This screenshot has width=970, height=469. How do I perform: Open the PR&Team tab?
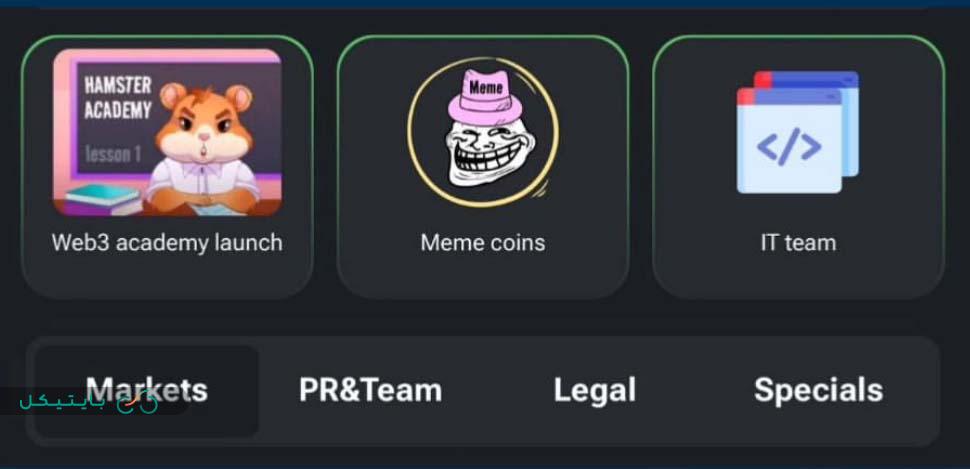371,390
